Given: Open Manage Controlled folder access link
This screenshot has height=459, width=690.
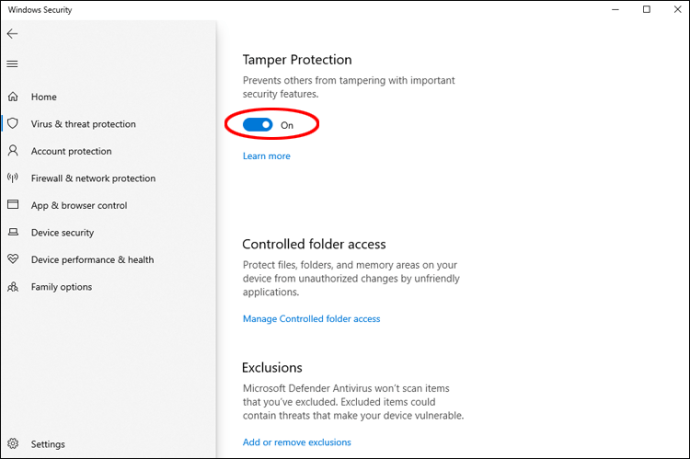Looking at the screenshot, I should coord(311,319).
